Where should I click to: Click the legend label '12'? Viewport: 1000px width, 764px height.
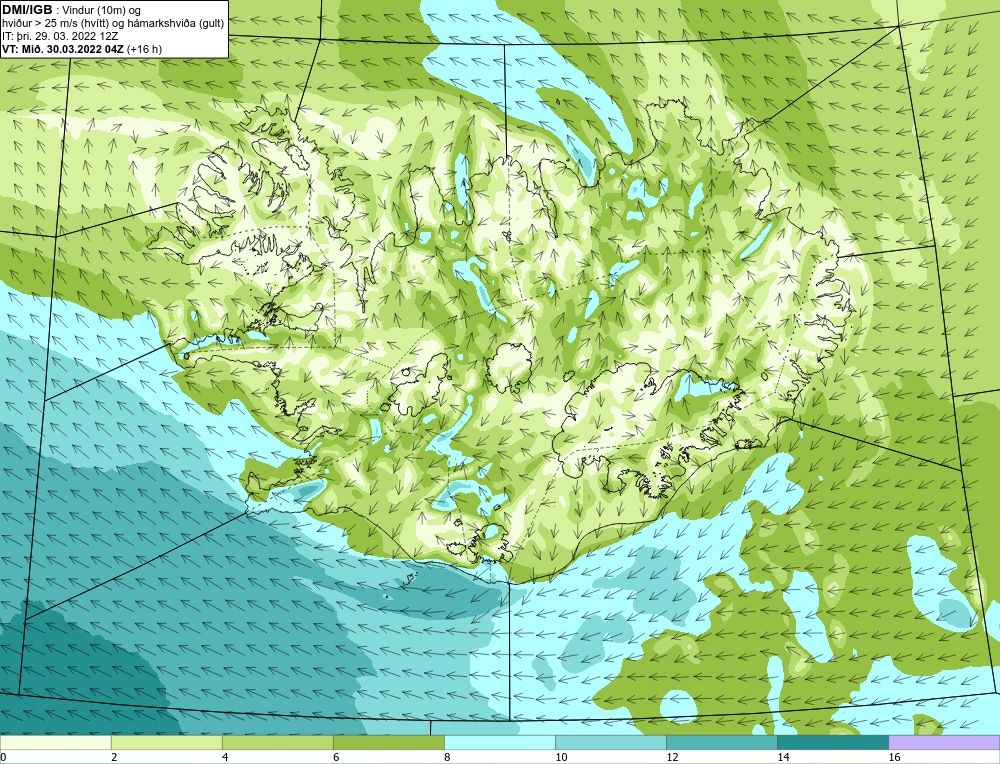click(672, 757)
